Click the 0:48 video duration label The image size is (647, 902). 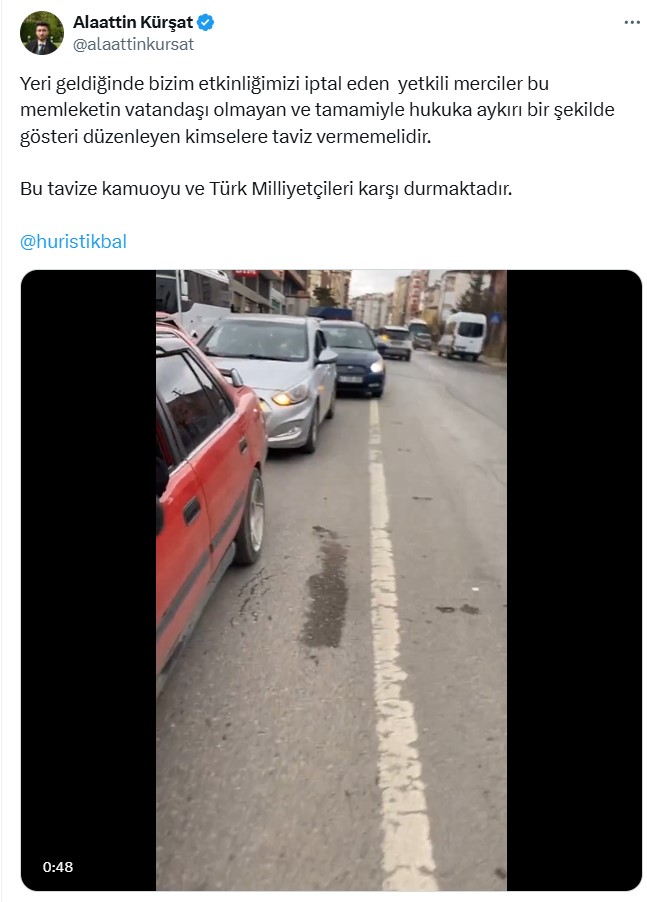coord(58,867)
